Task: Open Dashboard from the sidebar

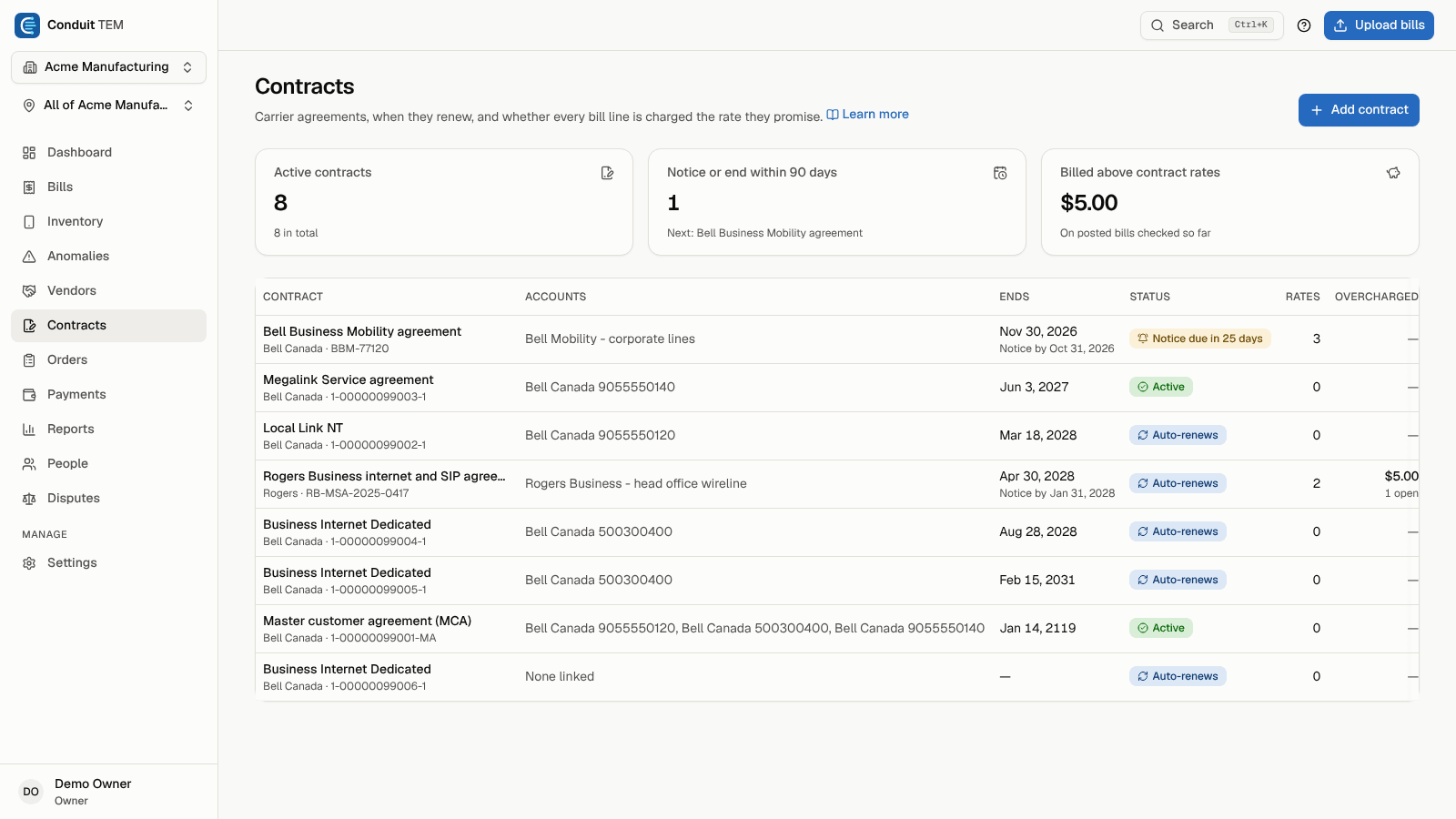Action: (x=108, y=153)
